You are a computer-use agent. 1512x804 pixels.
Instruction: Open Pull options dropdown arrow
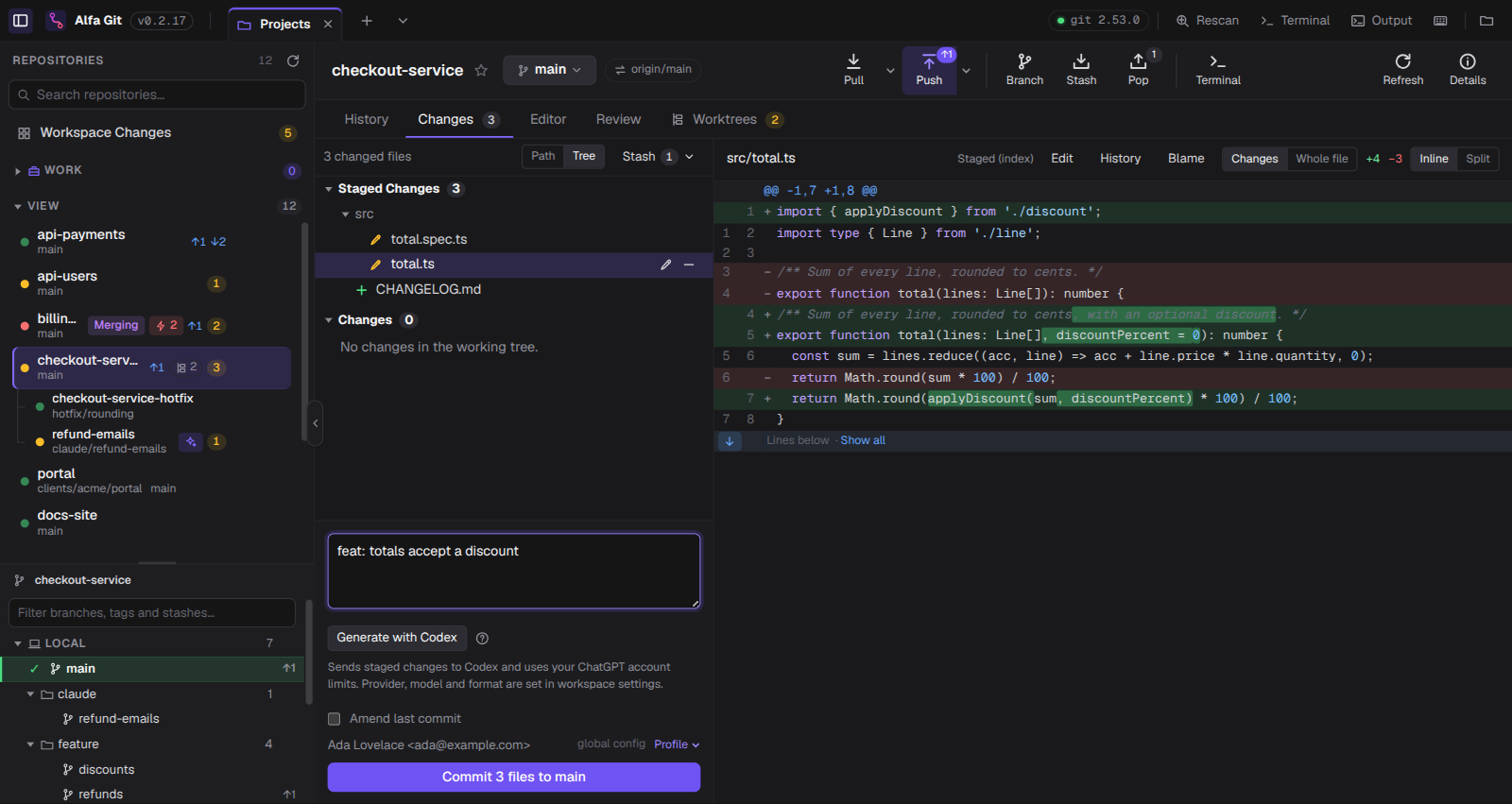[890, 71]
